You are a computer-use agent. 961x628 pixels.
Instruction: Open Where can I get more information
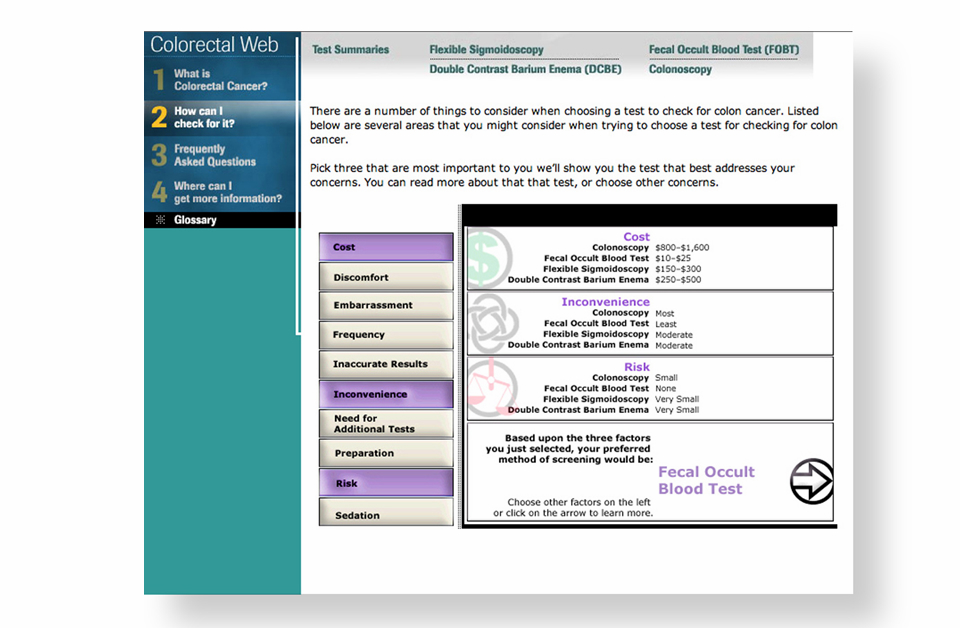point(227,192)
